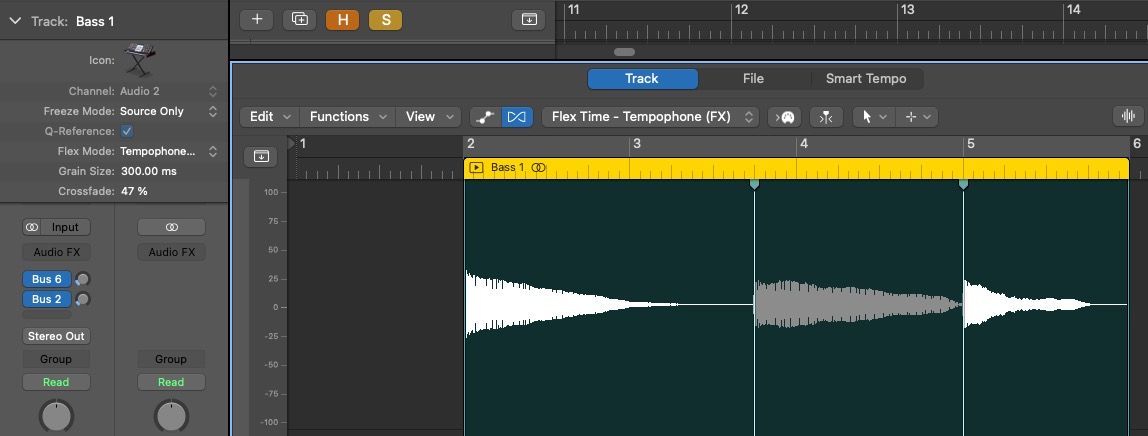Image resolution: width=1148 pixels, height=436 pixels.
Task: Click the catch playhead button in editor toolbar
Action: (826, 117)
